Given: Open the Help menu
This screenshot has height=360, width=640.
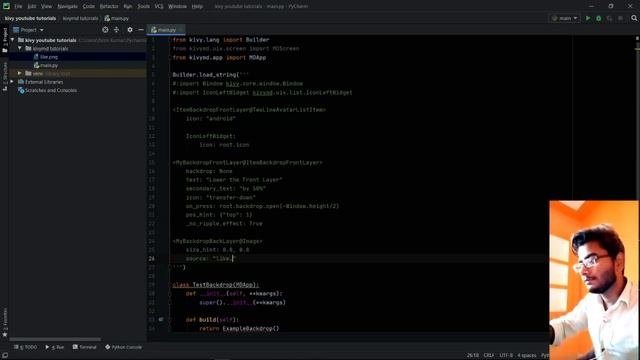Looking at the screenshot, I should [197, 7].
